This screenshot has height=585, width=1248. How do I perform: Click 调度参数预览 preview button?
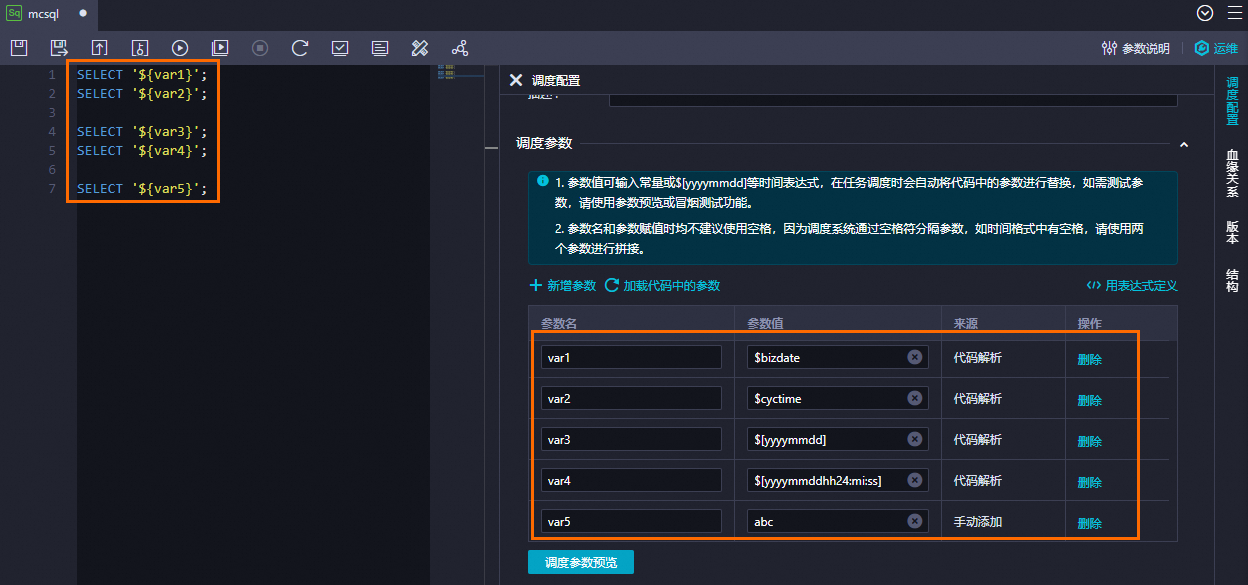pos(580,561)
